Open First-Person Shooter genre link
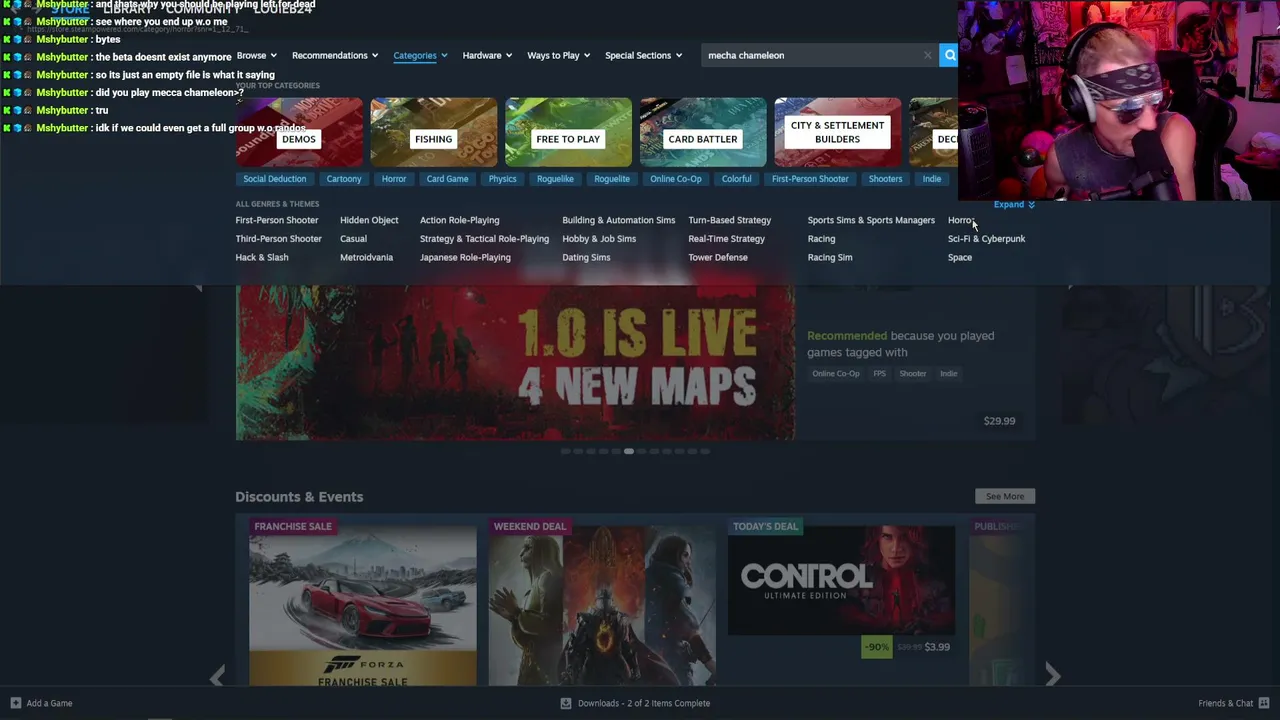Screen dimensions: 1280x720 tap(277, 220)
